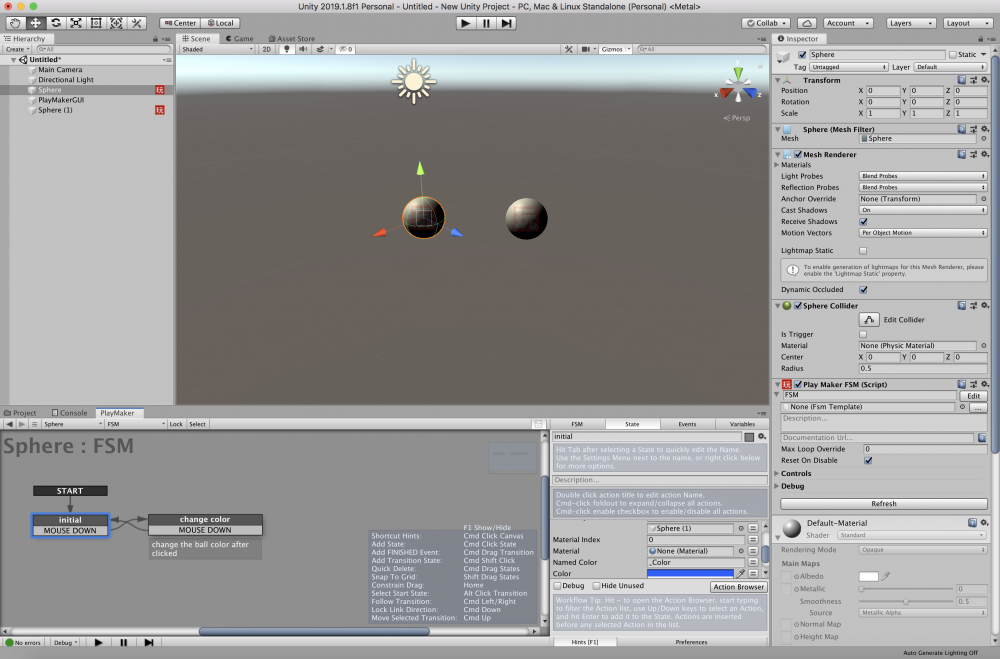Select the Rect transform tool
Viewport: 1000px width, 659px height.
[96, 23]
